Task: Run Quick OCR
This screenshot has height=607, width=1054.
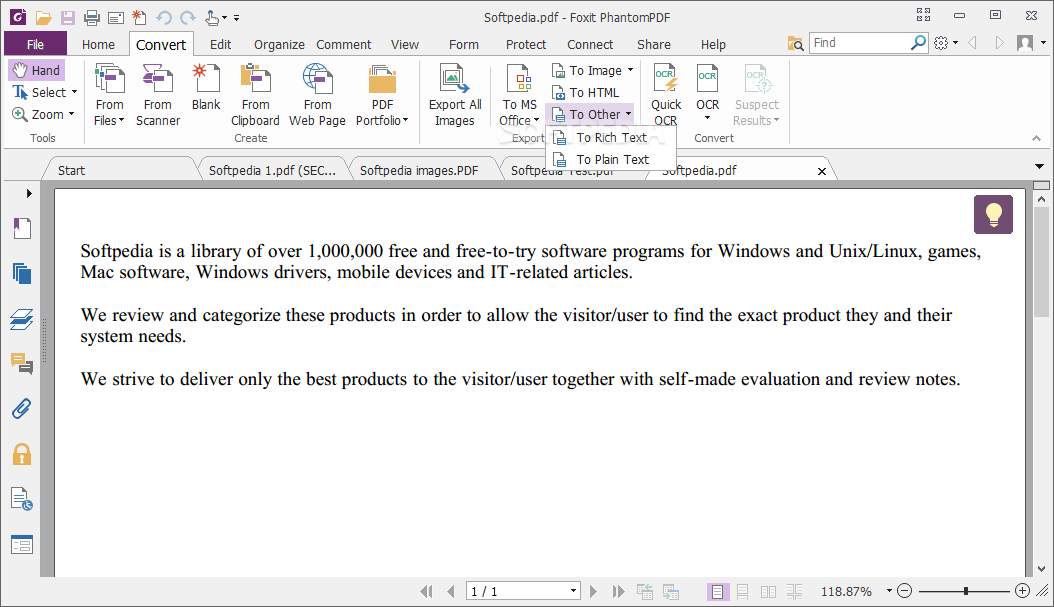Action: tap(666, 95)
